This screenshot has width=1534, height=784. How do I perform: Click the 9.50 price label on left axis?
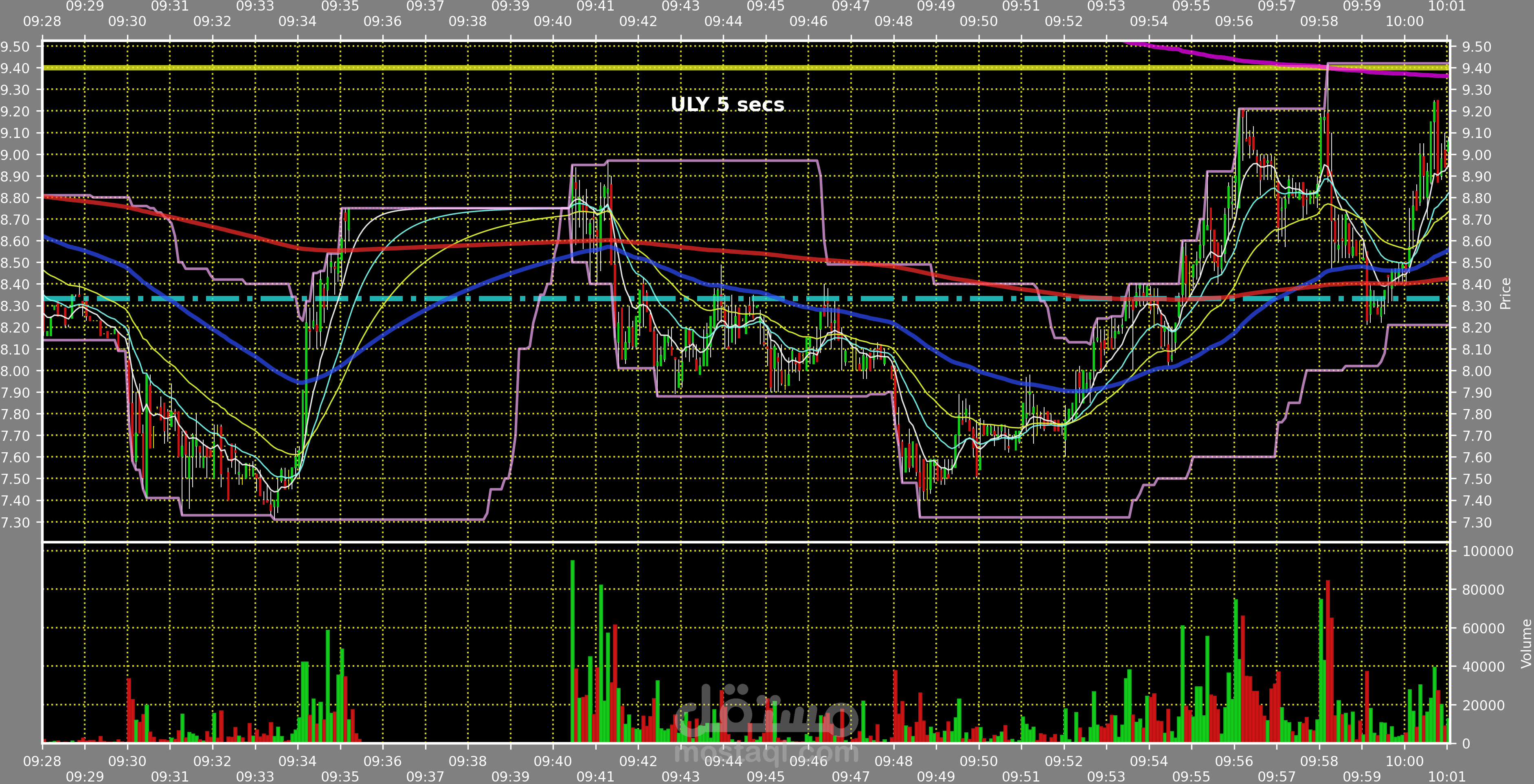tap(15, 46)
